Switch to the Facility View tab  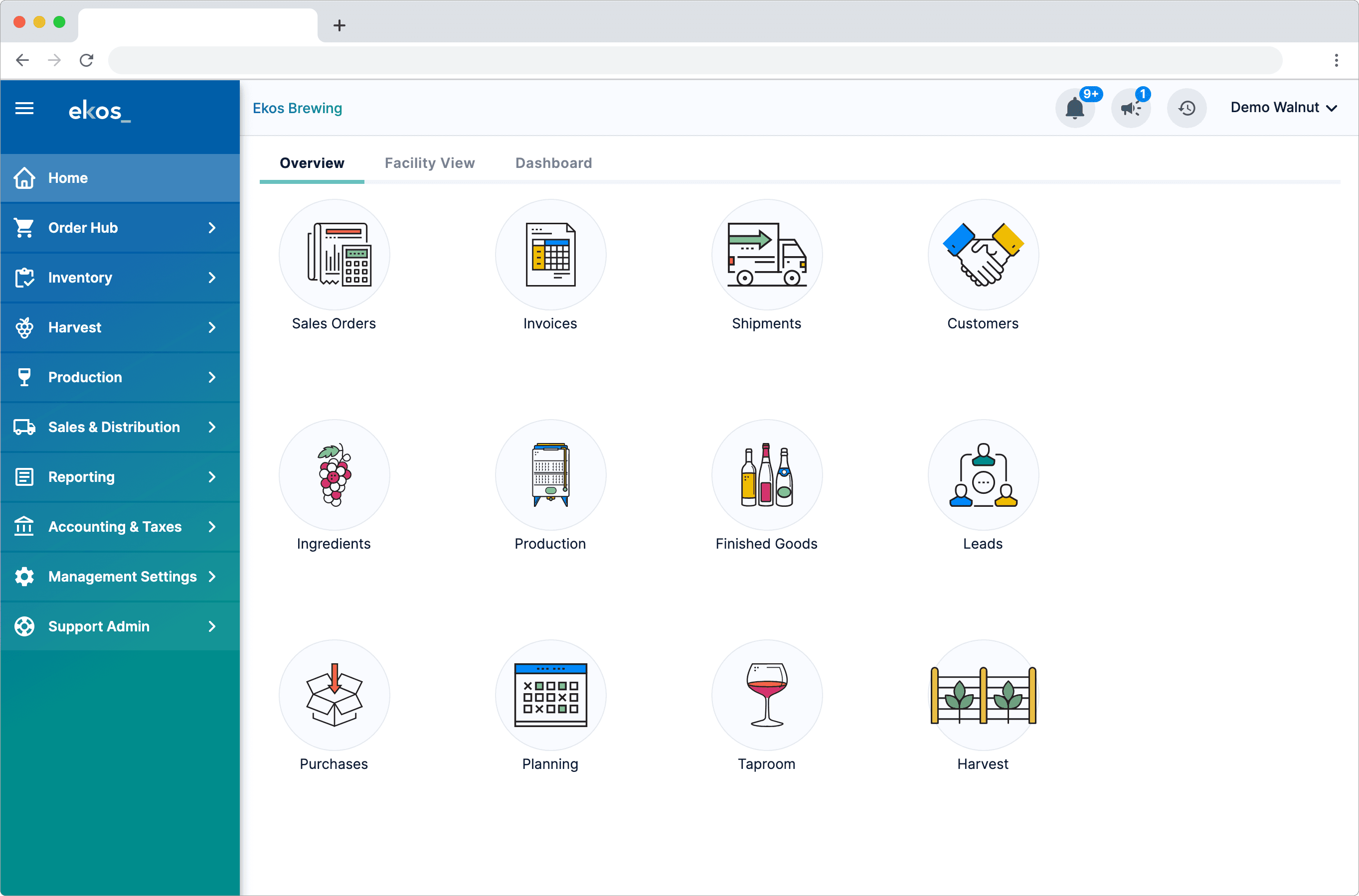pos(430,163)
